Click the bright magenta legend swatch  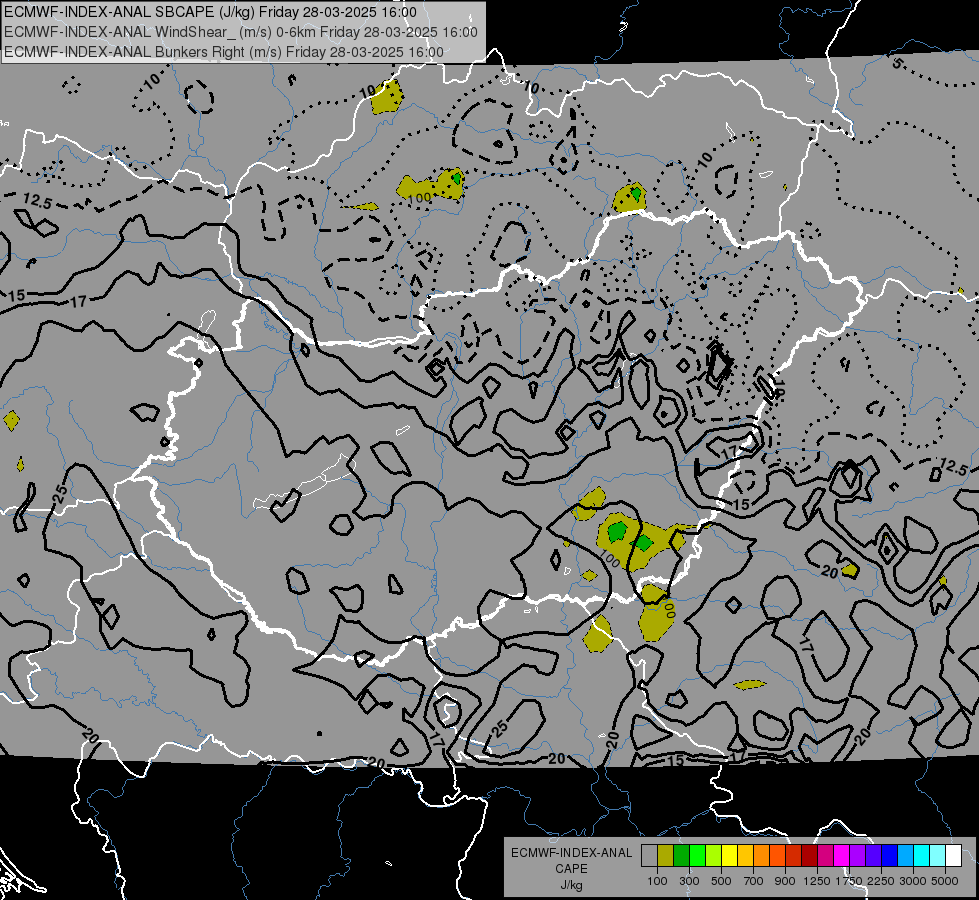[842, 856]
